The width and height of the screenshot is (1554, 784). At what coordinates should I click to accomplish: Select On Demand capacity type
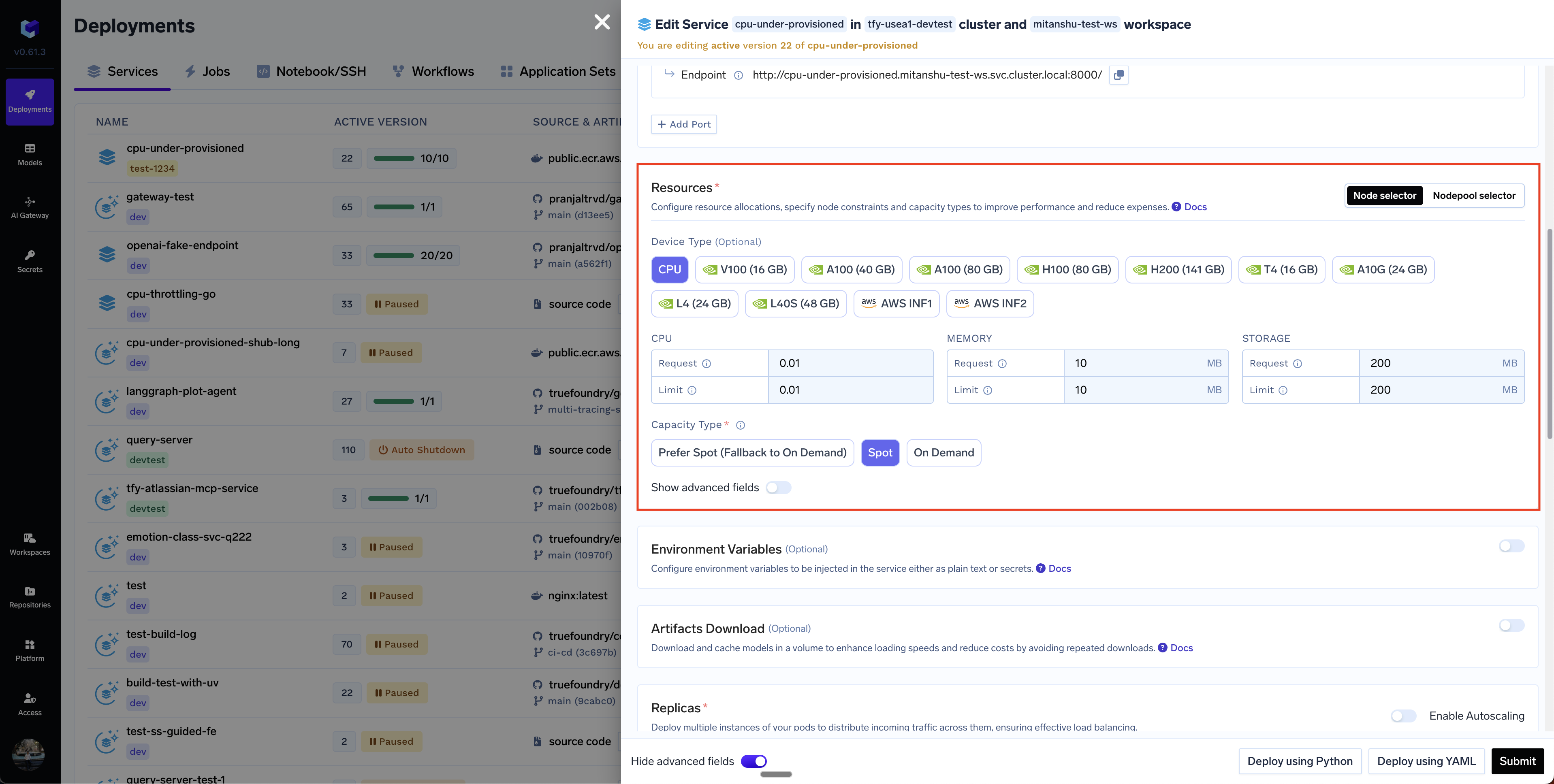(943, 452)
